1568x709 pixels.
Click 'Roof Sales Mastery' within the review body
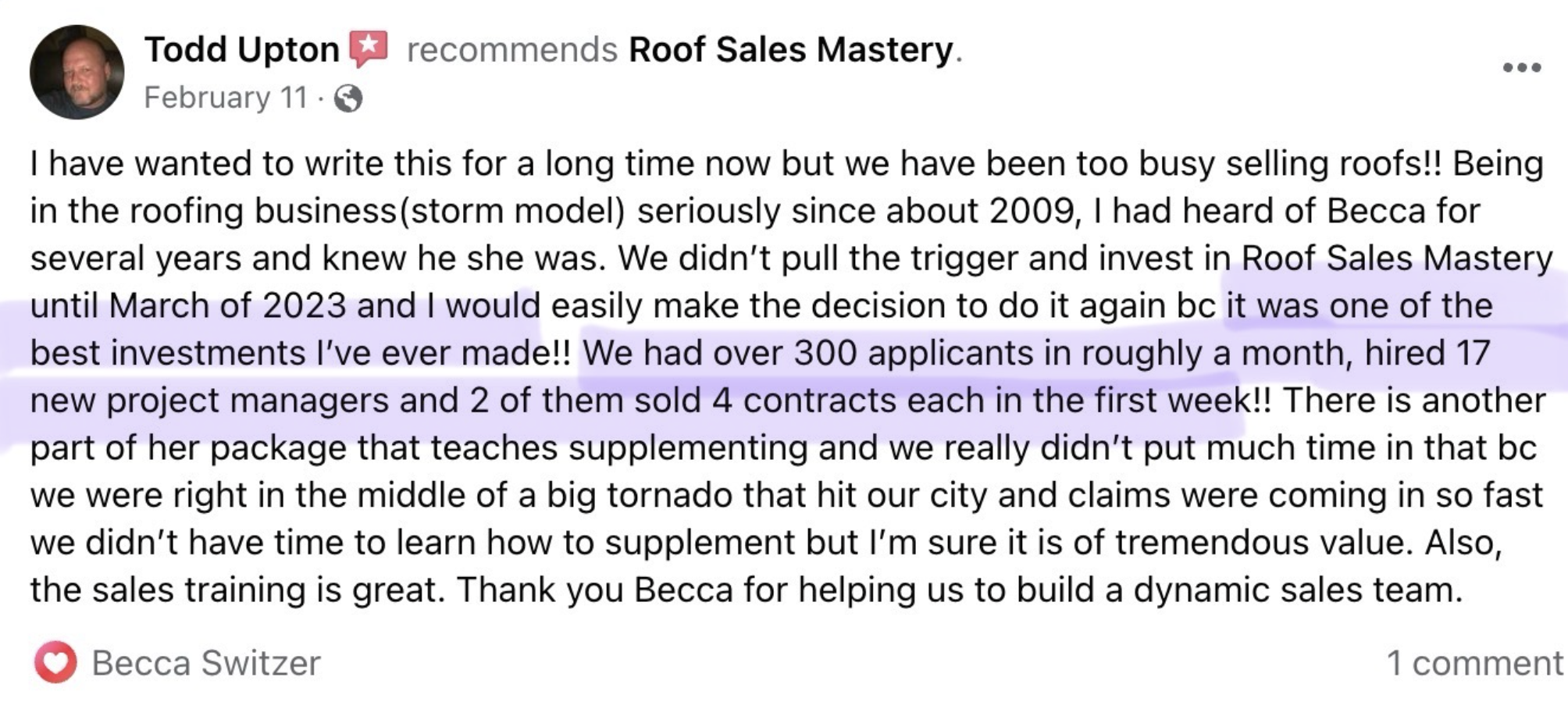click(1396, 258)
